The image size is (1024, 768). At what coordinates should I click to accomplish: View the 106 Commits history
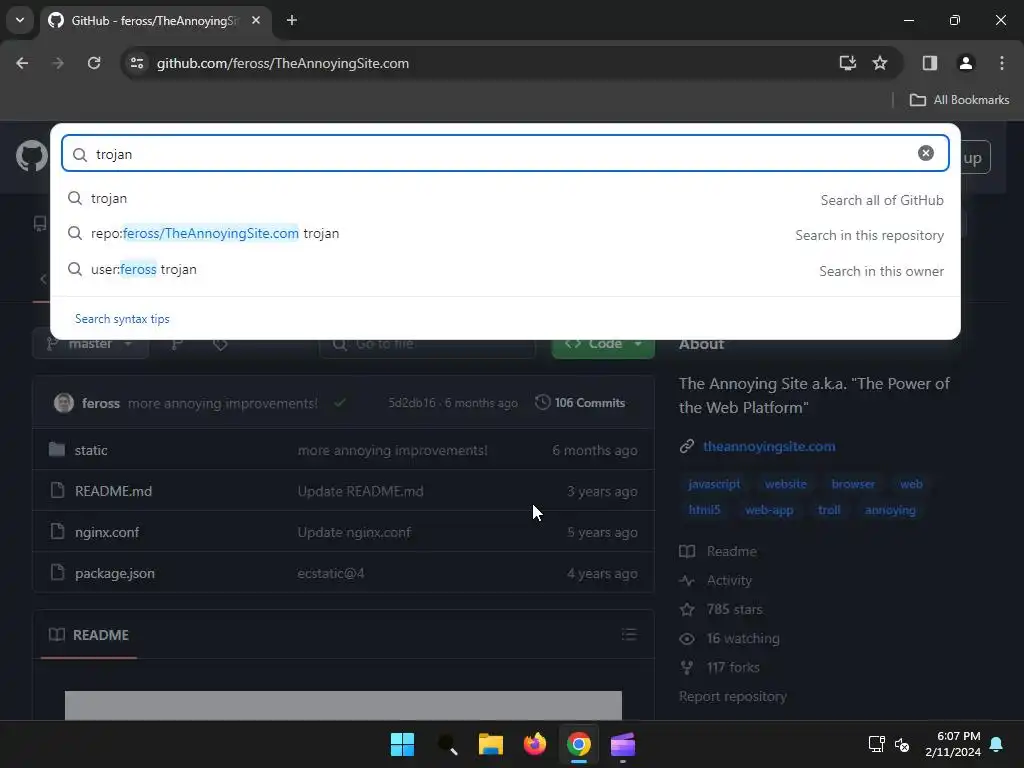point(580,403)
